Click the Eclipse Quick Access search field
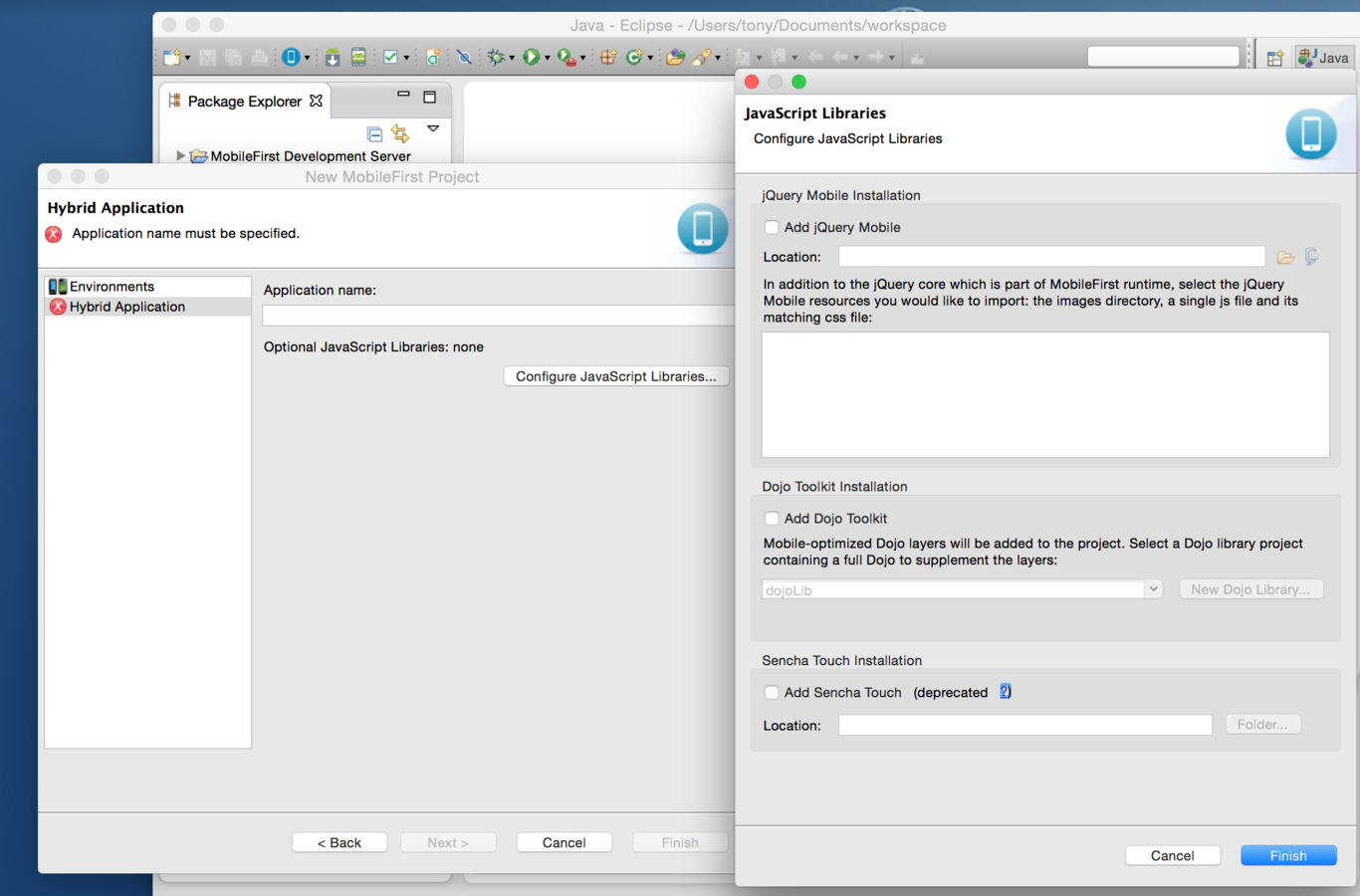Image resolution: width=1360 pixels, height=896 pixels. point(1163,57)
